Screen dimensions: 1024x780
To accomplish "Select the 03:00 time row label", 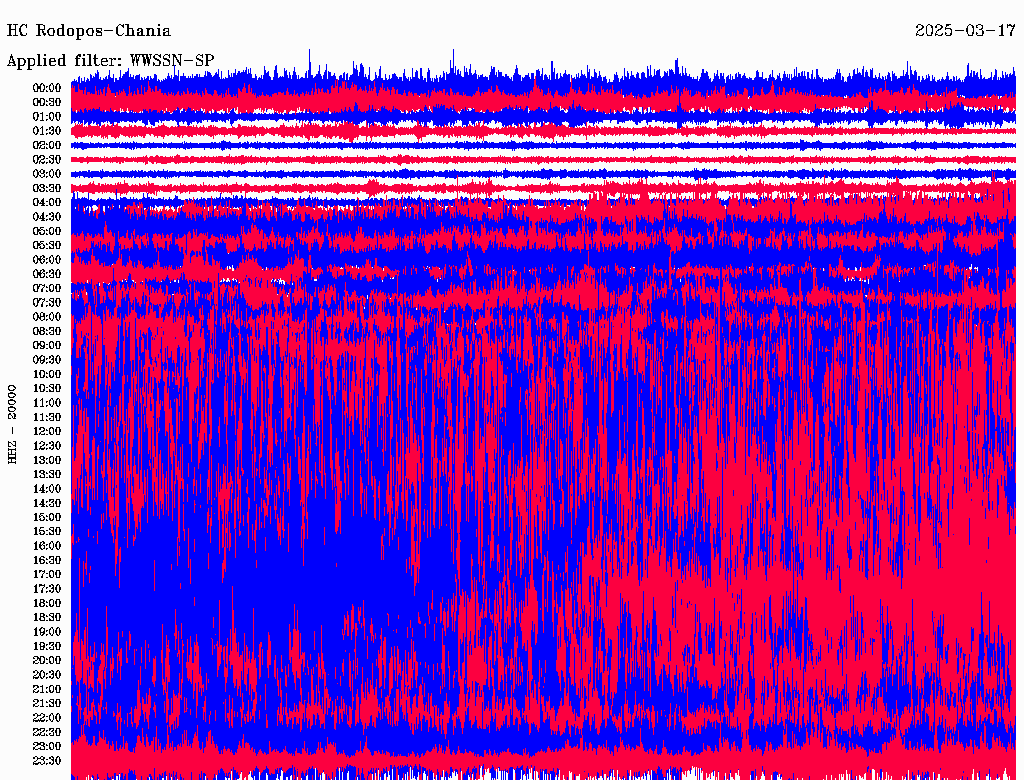I will (47, 174).
